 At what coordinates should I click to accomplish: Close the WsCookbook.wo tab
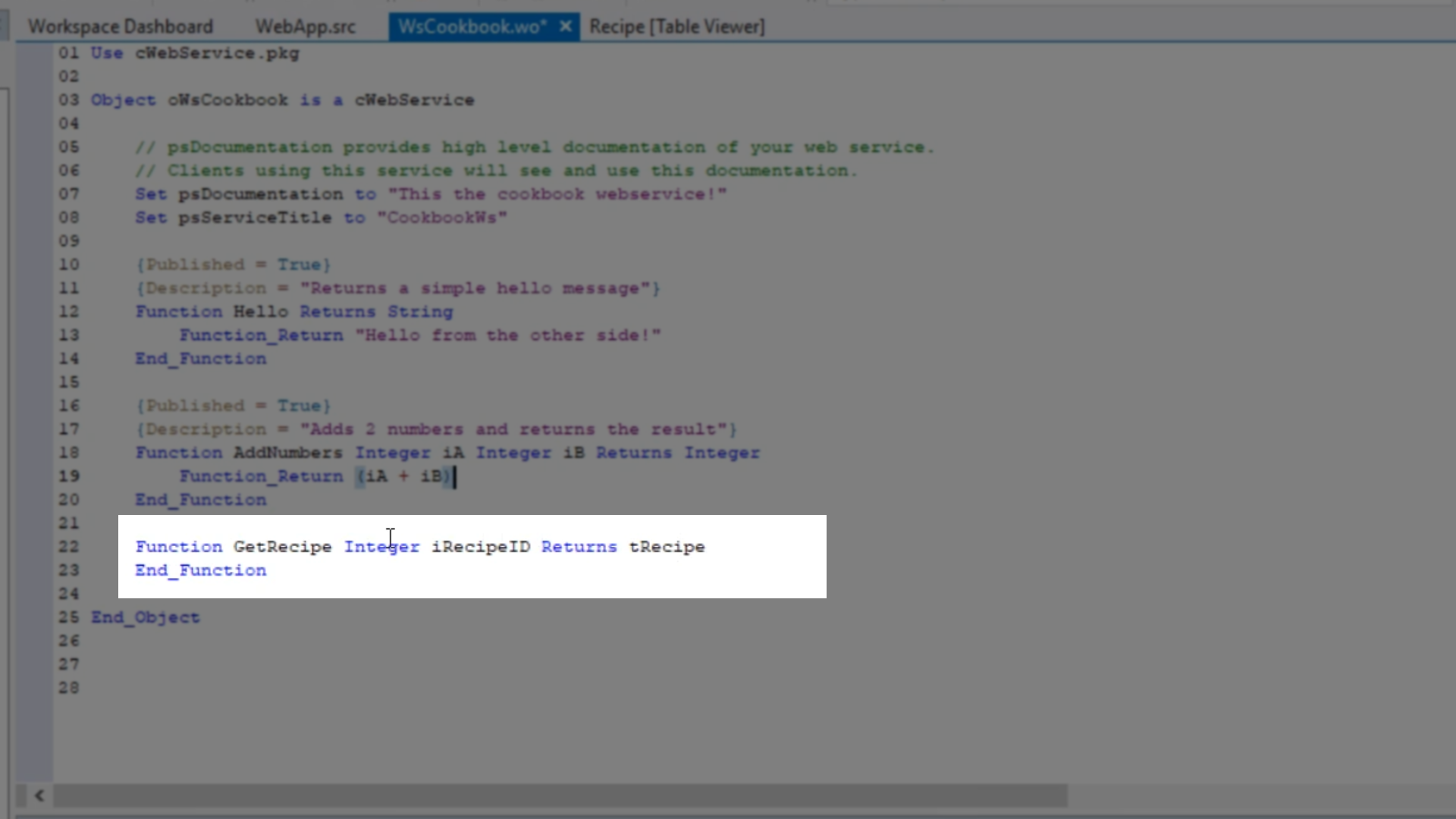(566, 27)
